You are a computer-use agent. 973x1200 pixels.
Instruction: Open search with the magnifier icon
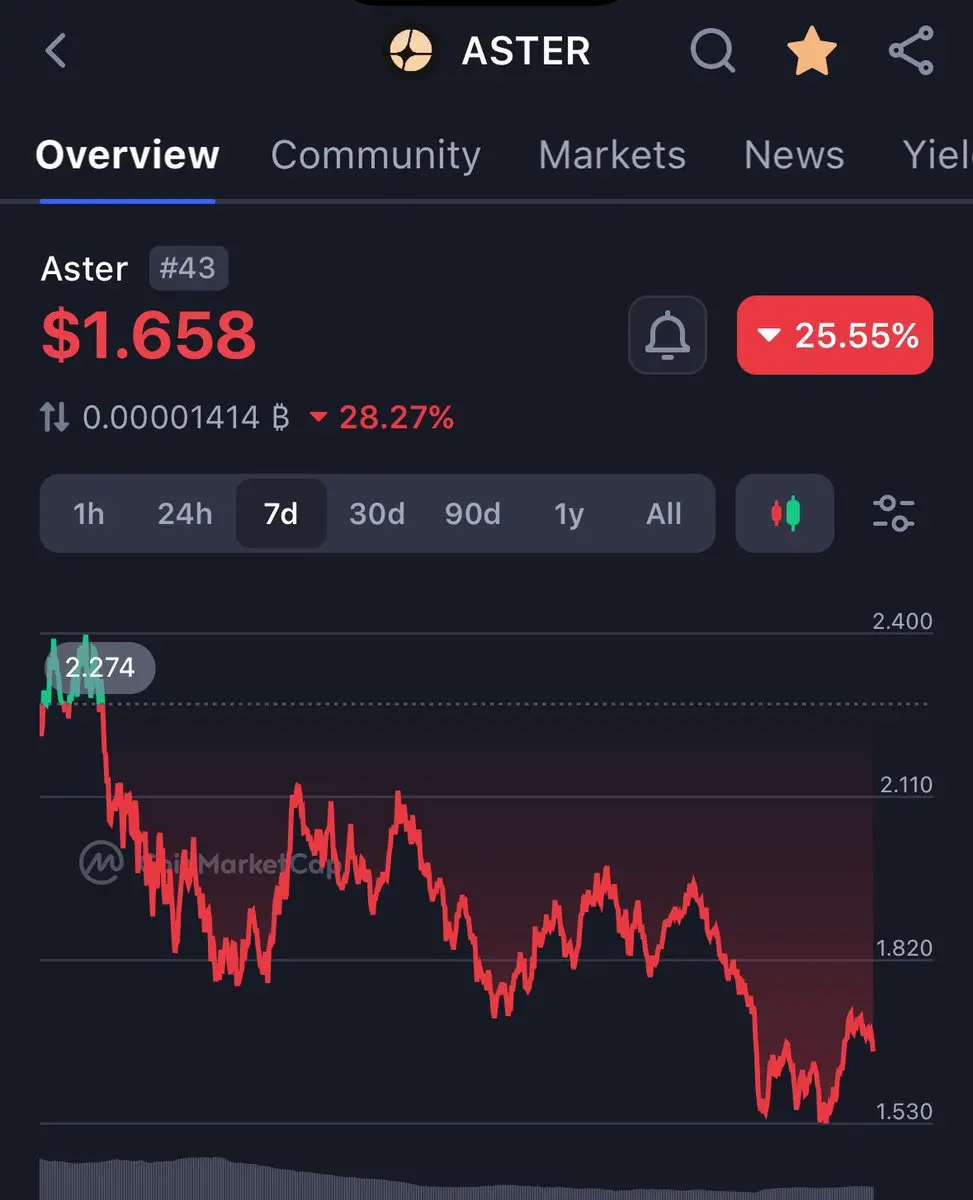point(712,50)
